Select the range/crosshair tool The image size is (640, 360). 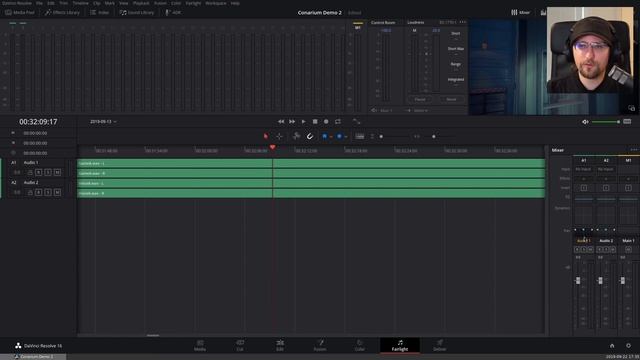point(279,136)
